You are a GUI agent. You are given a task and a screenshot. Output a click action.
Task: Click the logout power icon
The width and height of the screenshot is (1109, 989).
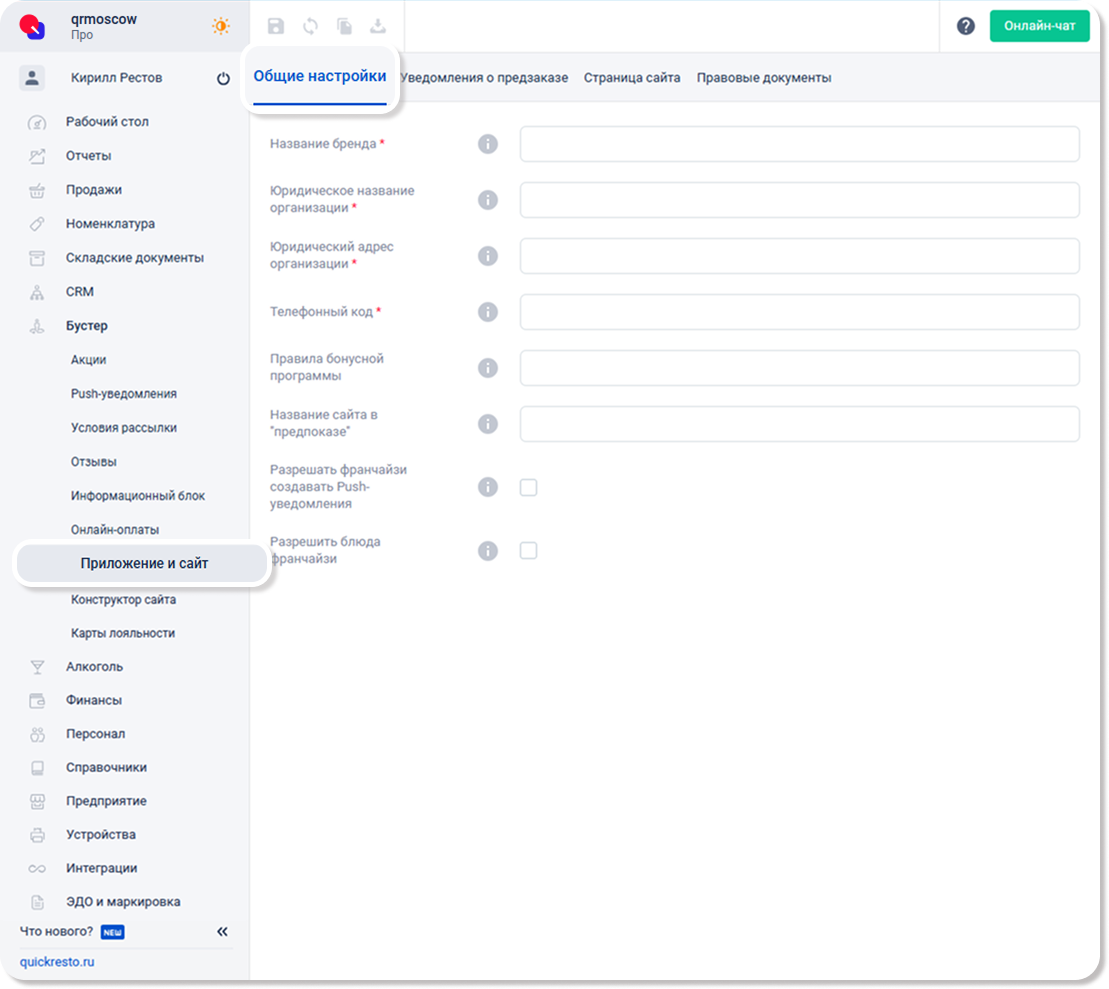coord(223,79)
